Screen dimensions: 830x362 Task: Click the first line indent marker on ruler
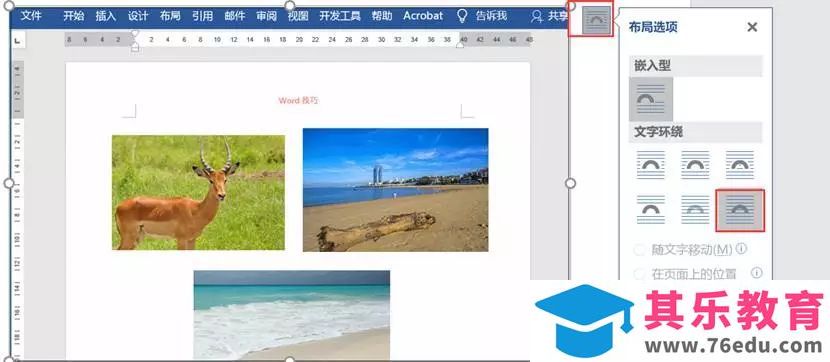pyautogui.click(x=135, y=34)
